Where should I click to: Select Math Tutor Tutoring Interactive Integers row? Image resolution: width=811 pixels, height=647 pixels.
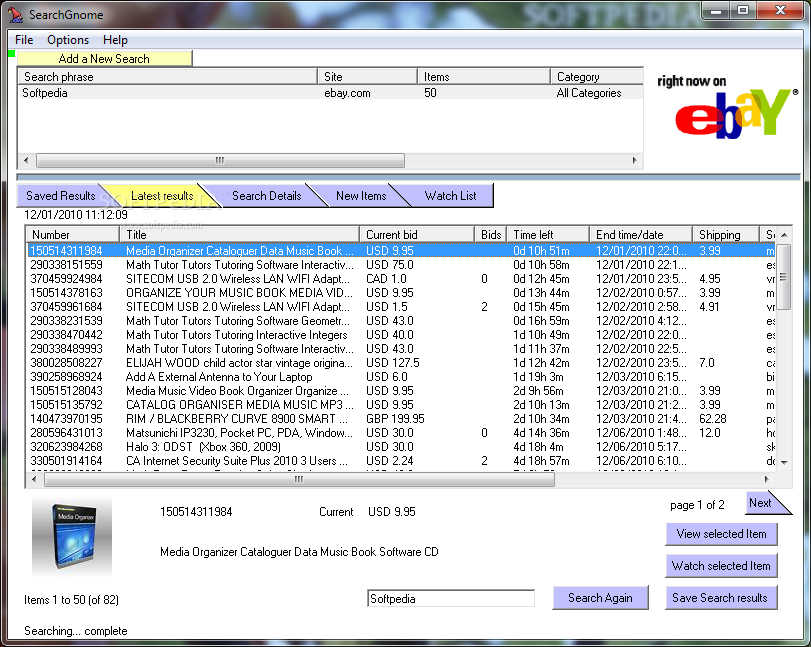tap(401, 335)
